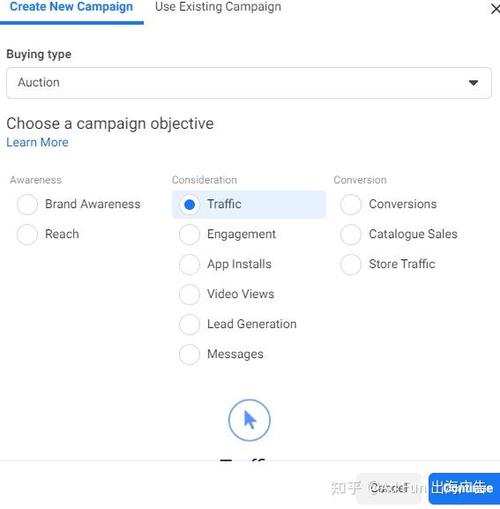Open the Buying type dropdown arrow
Viewport: 500px width, 509px height.
pos(473,83)
